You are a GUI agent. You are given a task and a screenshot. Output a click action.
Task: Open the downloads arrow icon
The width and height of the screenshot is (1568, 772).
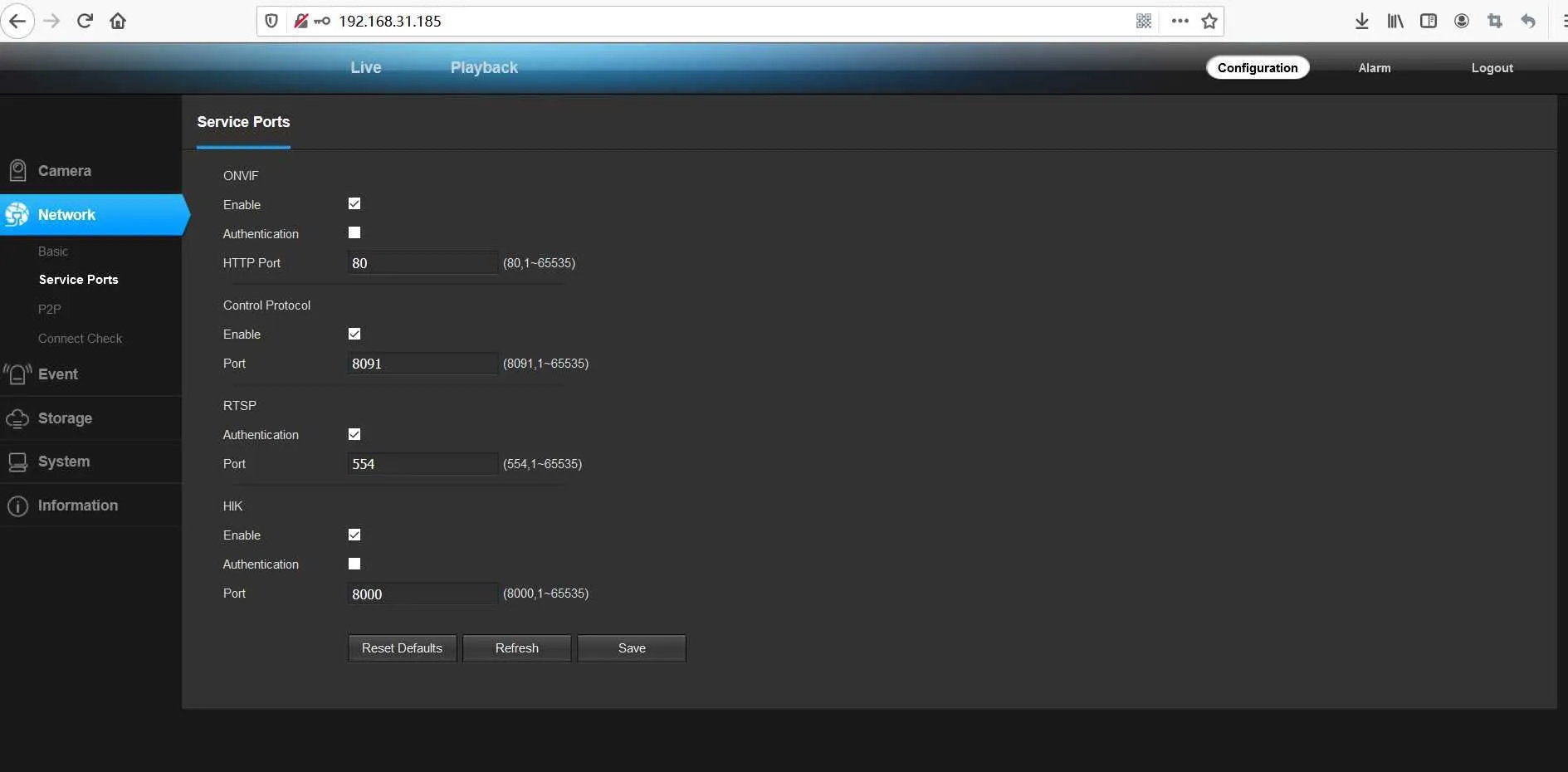tap(1362, 21)
